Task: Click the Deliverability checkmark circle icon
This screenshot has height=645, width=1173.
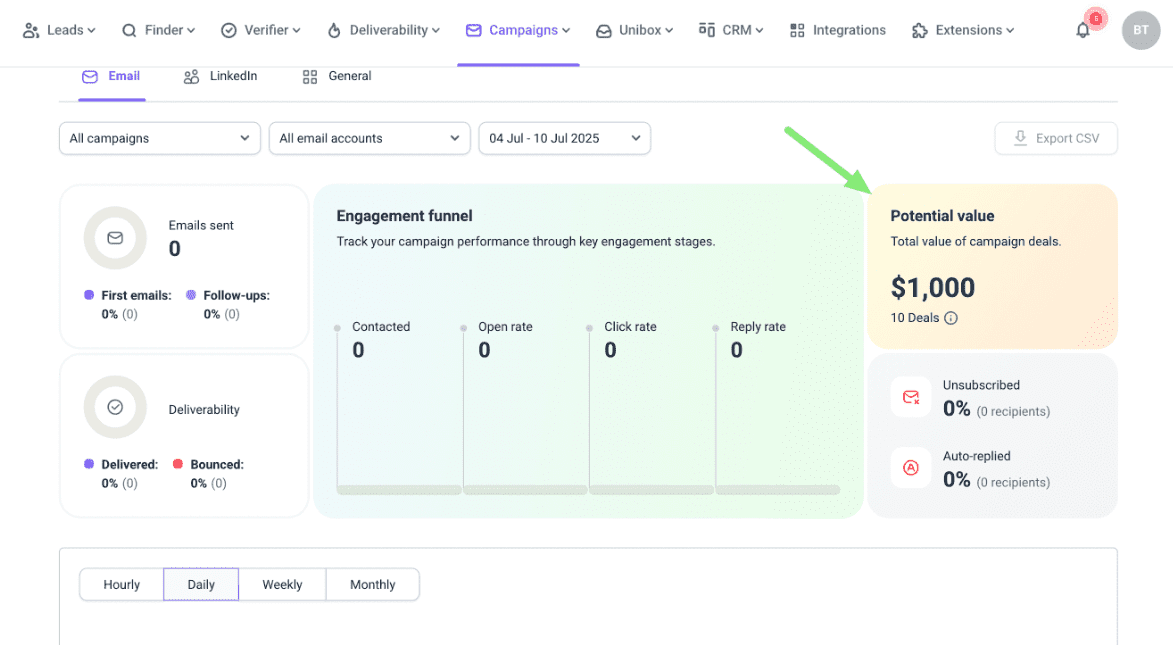Action: click(x=115, y=407)
